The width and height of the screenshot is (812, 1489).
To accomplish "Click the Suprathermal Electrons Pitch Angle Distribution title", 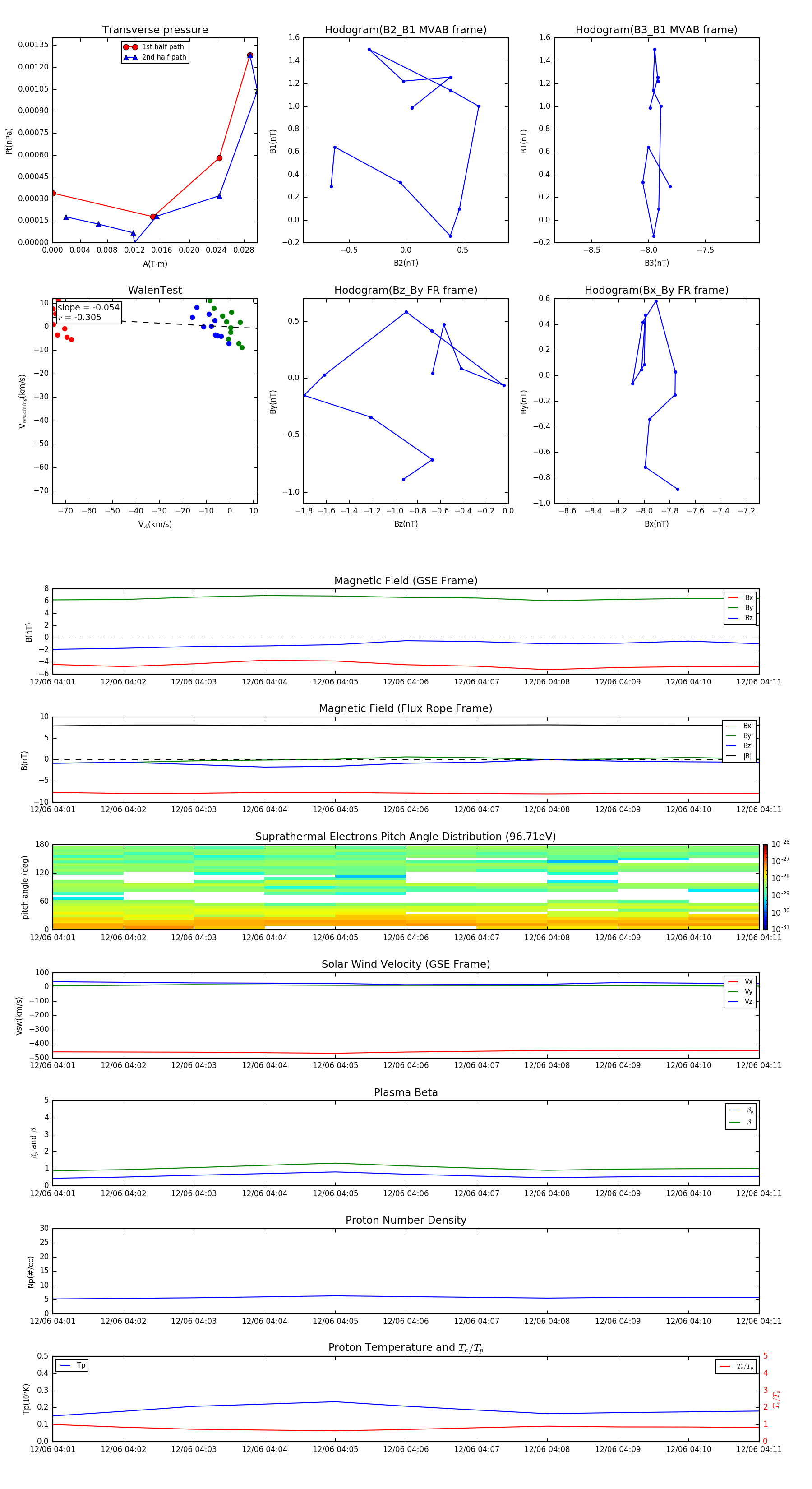I will click(x=406, y=837).
